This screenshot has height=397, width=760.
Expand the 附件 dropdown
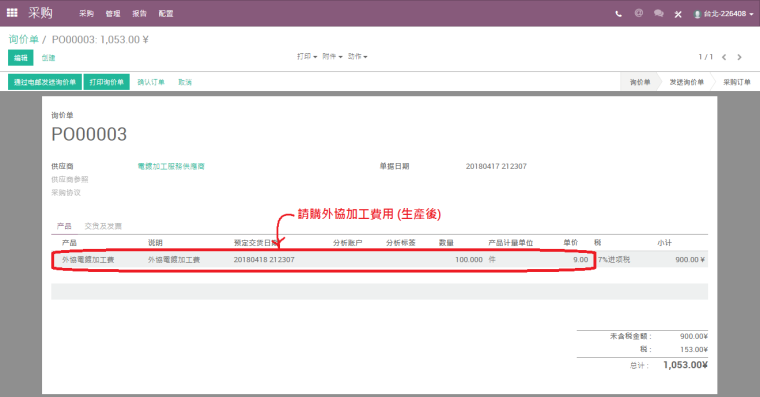point(332,57)
